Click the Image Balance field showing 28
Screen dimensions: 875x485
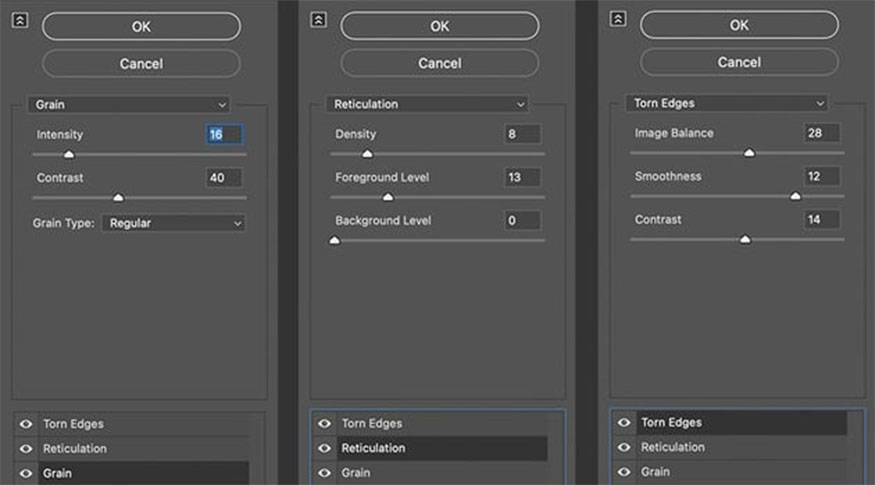(822, 133)
